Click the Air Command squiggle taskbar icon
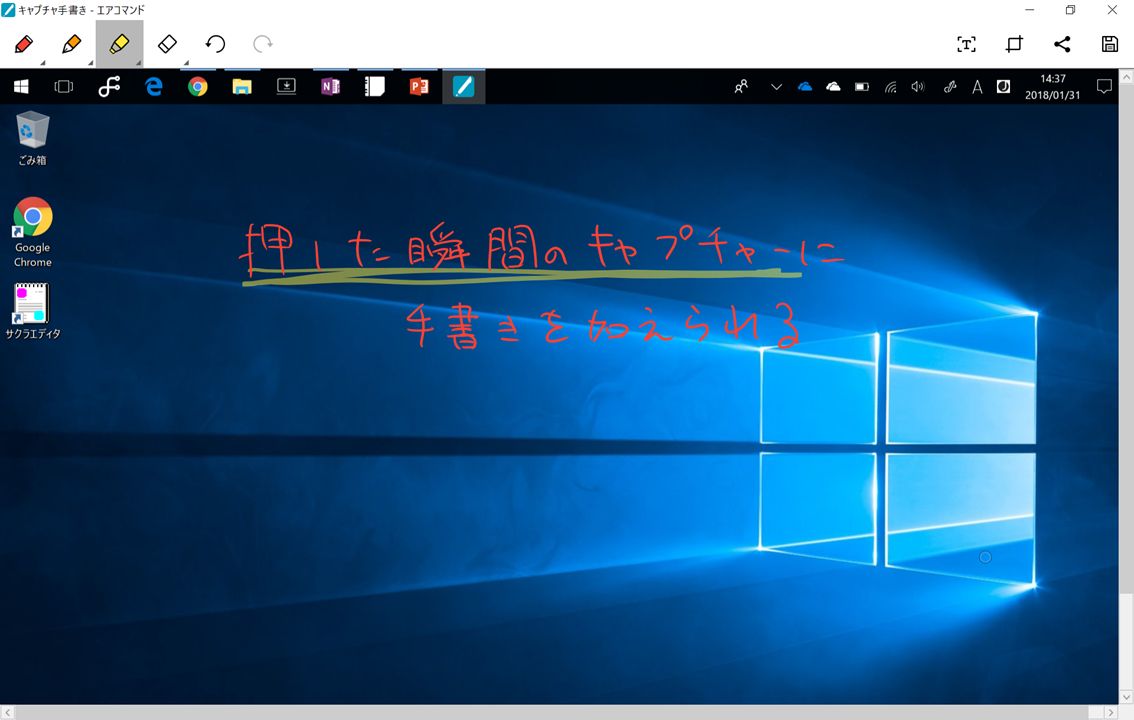The height and width of the screenshot is (720, 1134). click(x=109, y=87)
